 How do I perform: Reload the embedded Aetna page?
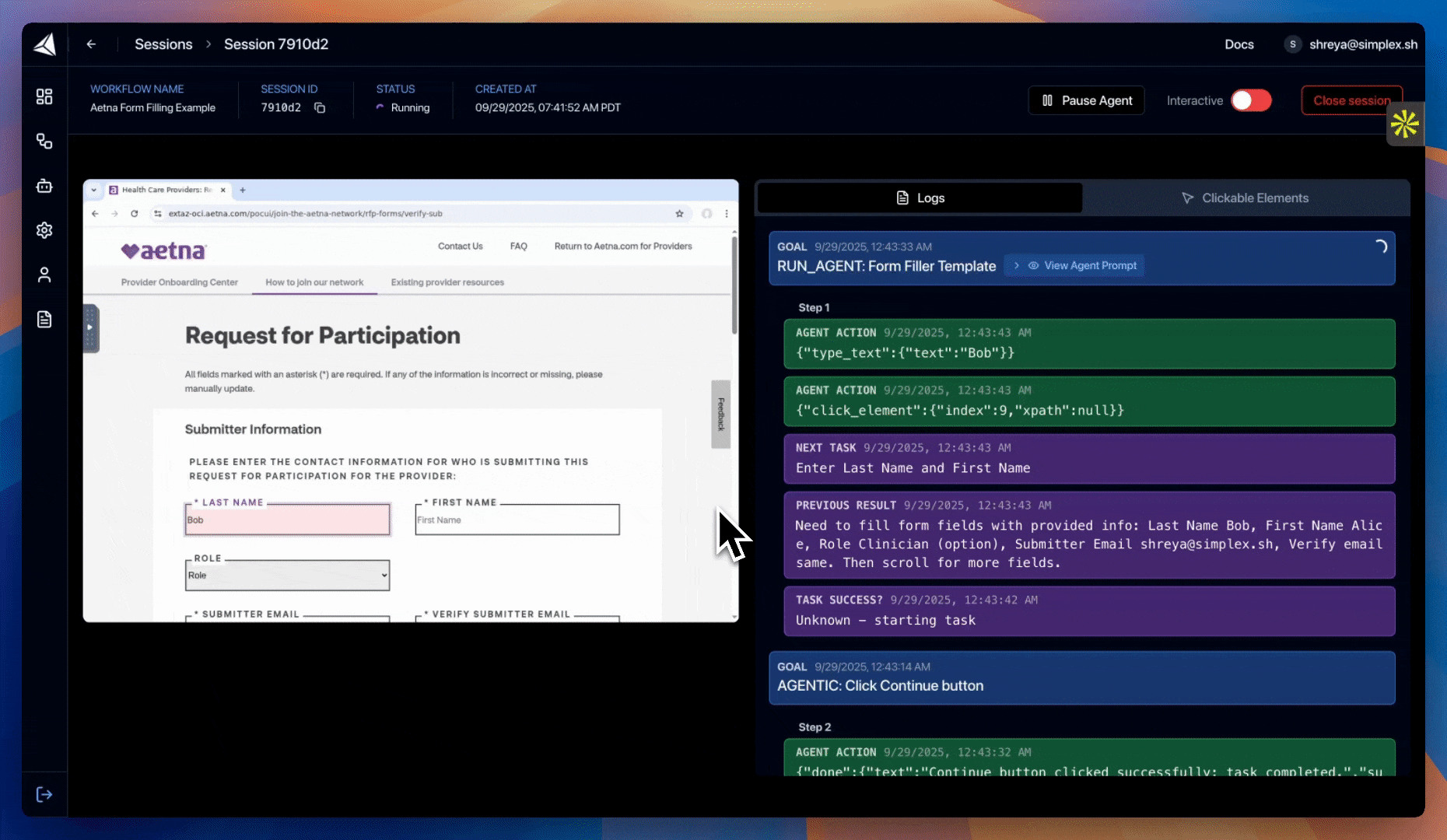tap(134, 213)
